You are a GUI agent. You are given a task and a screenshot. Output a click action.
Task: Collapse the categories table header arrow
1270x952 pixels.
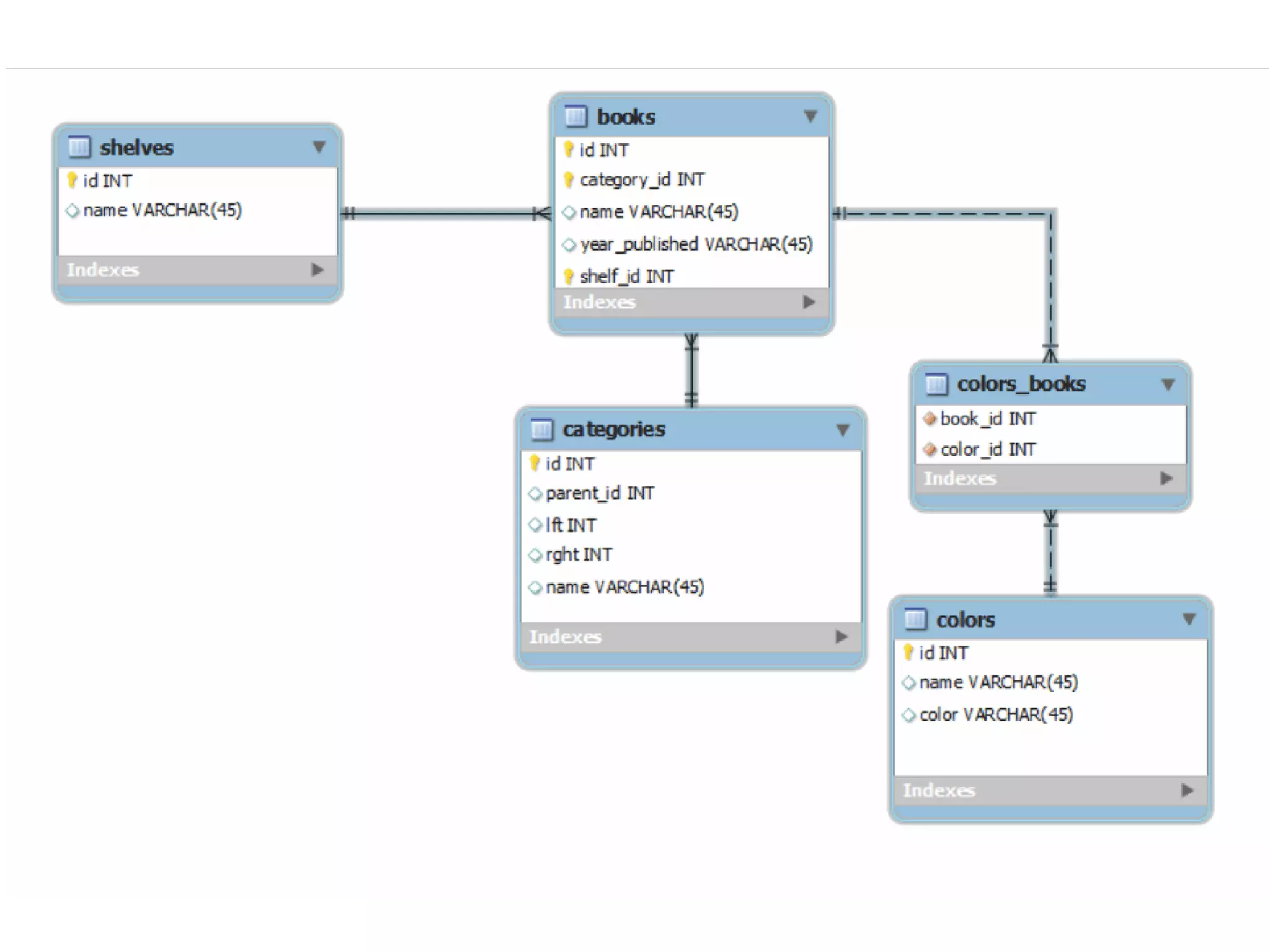(843, 430)
